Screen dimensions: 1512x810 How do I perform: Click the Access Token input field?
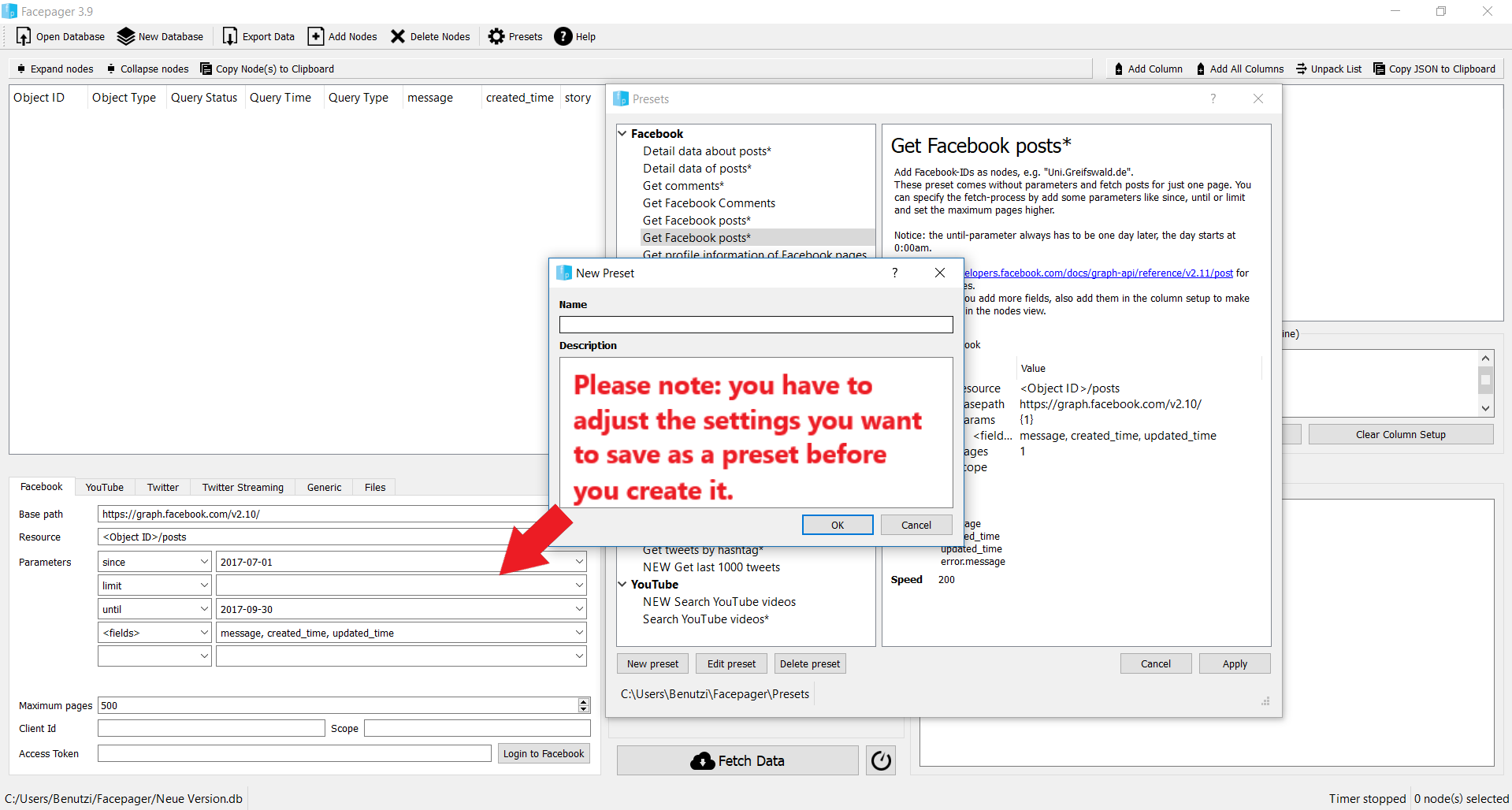294,753
